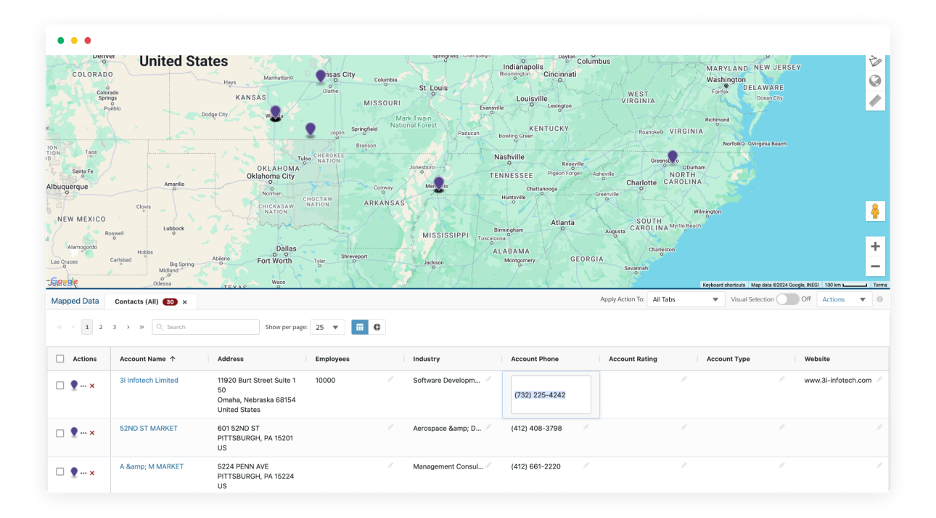Switch to chart view icon
Image resolution: width=936 pixels, height=518 pixels.
tap(377, 327)
